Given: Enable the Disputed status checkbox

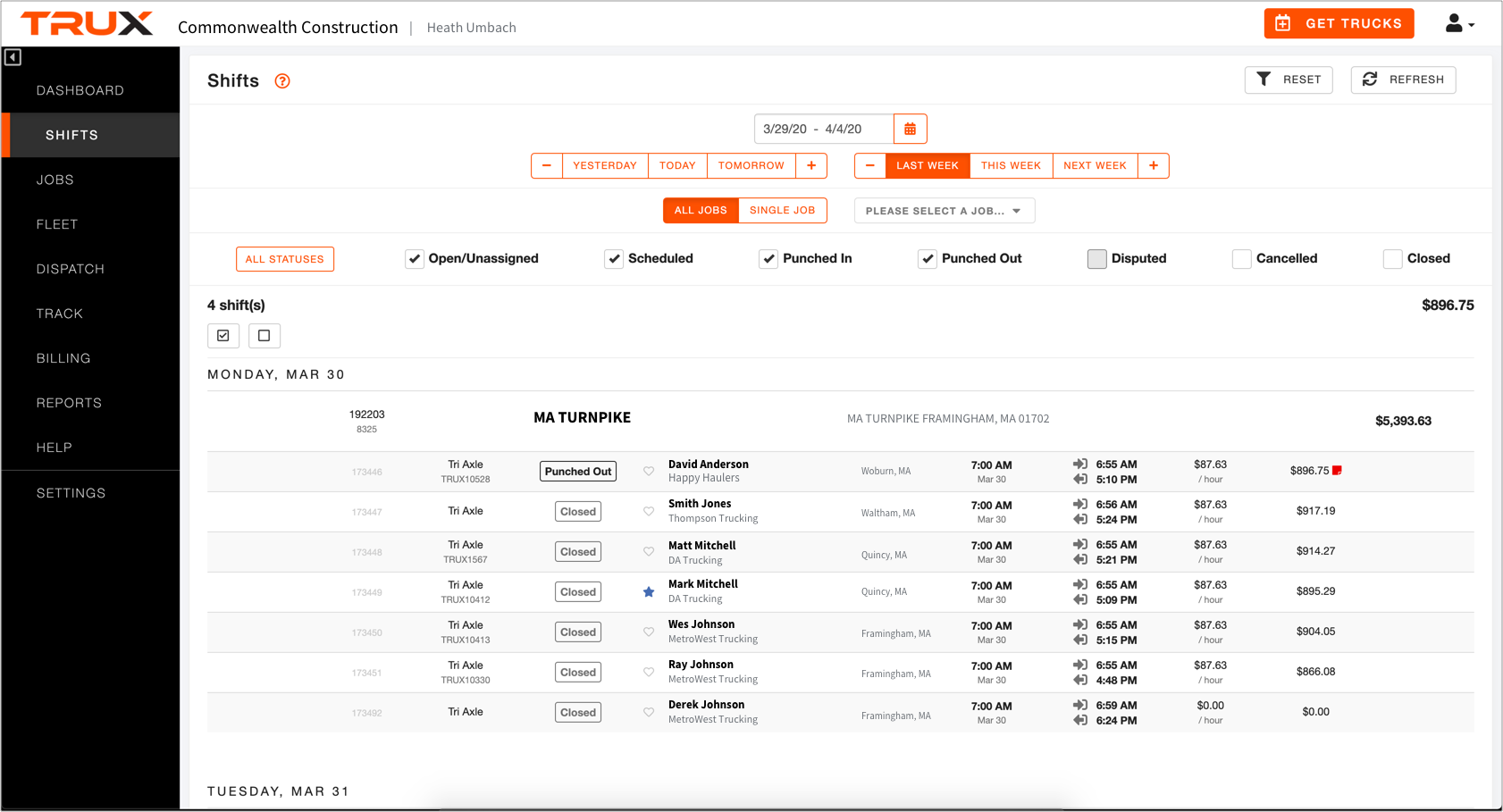Looking at the screenshot, I should coord(1096,259).
